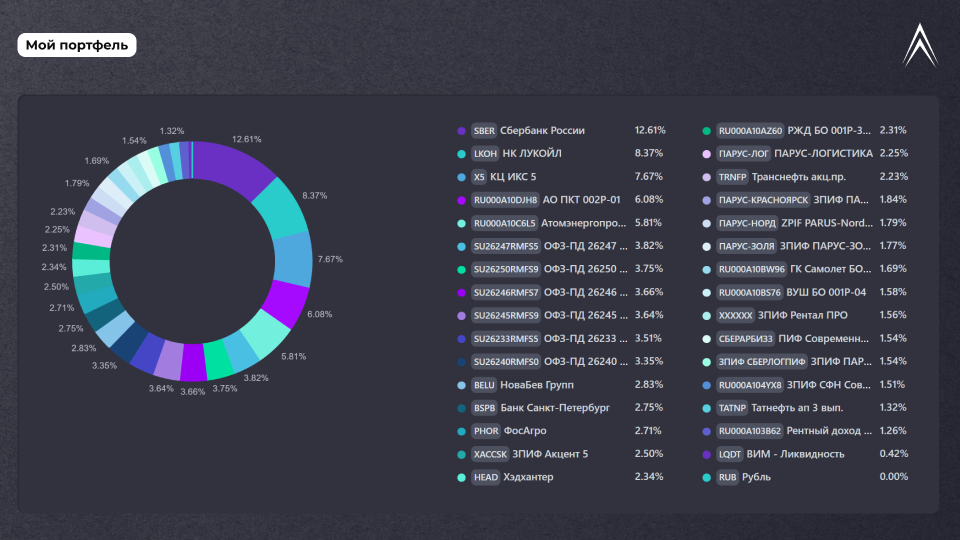Click the BSPB ticker text
The width and height of the screenshot is (960, 540).
(x=484, y=408)
